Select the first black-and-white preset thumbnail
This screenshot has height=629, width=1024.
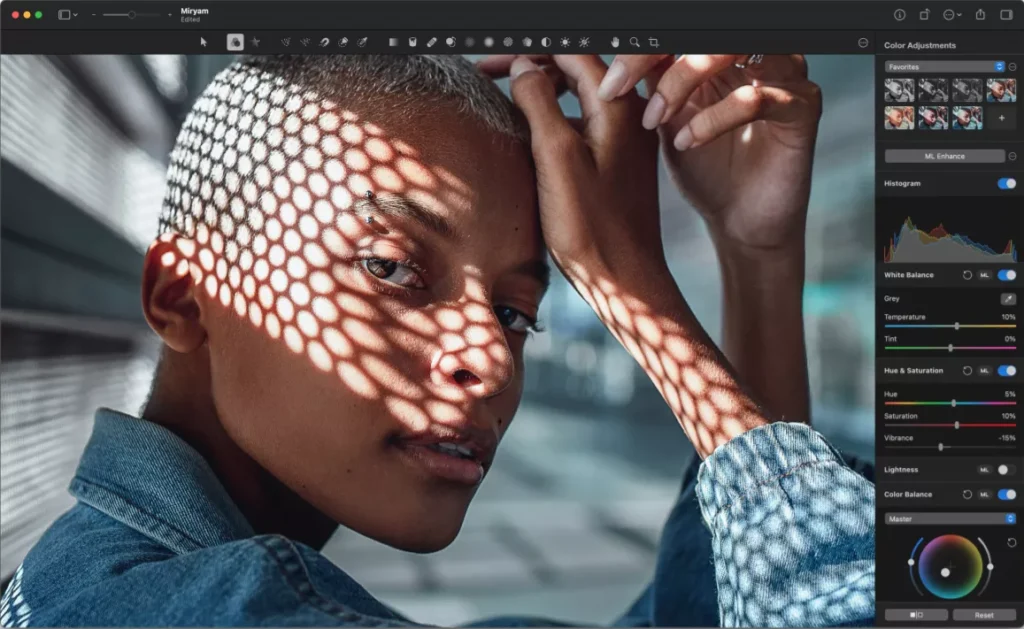tap(899, 91)
